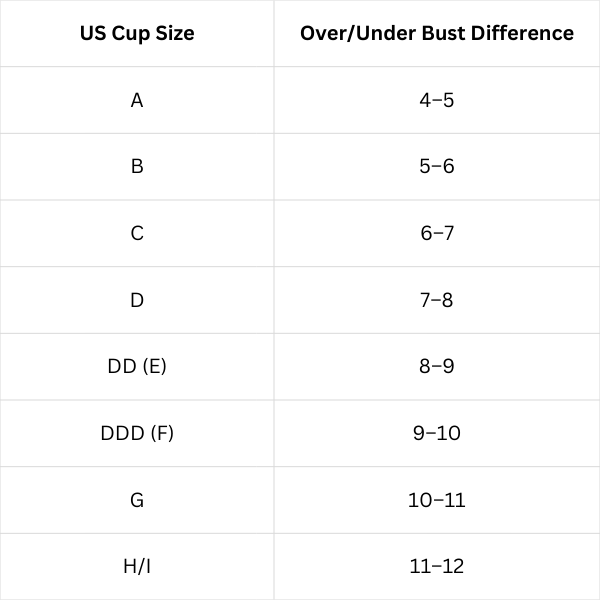Select the 11–12 difference cell

click(437, 566)
